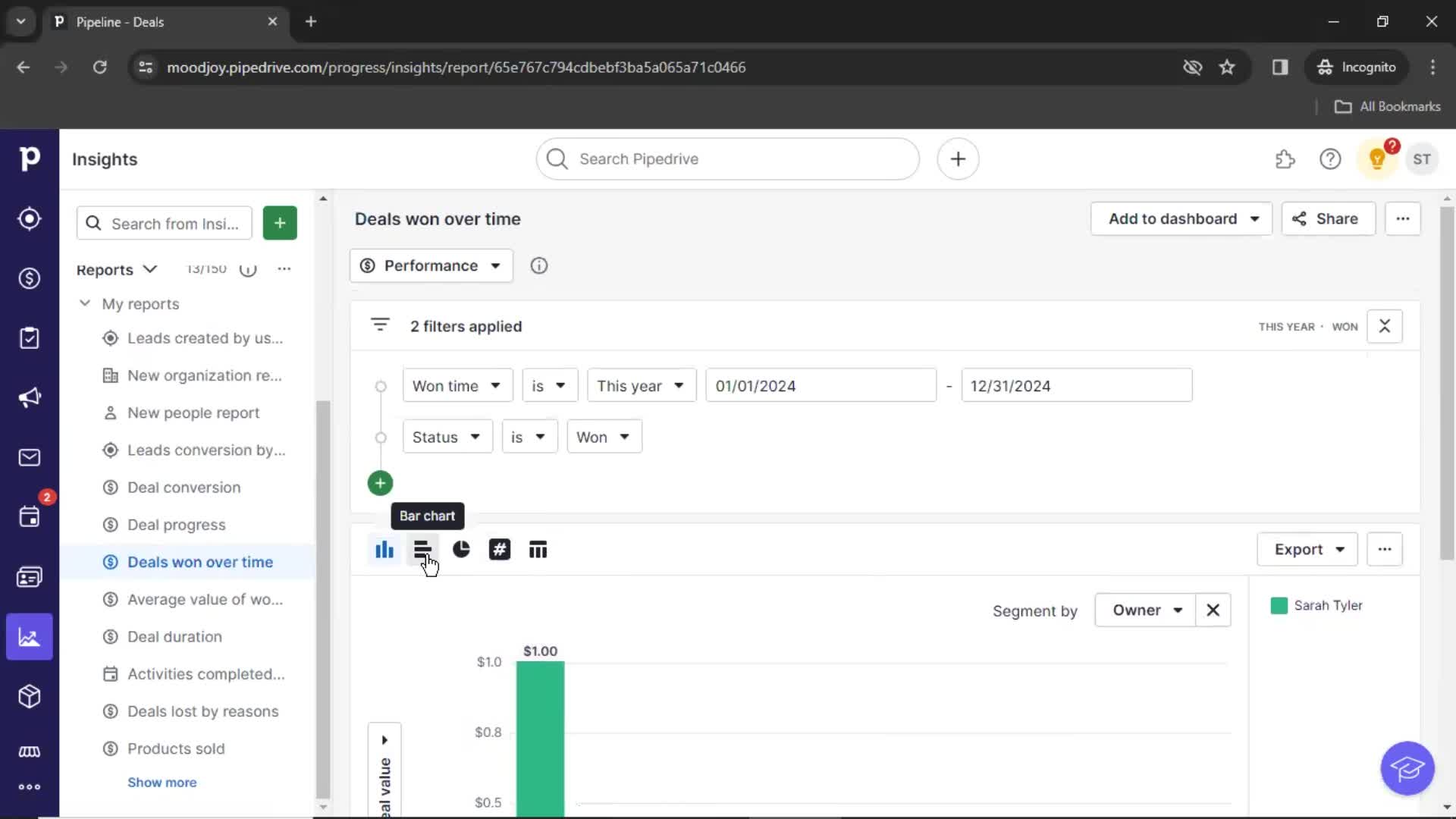
Task: Open the Won value dropdown
Action: pos(604,438)
